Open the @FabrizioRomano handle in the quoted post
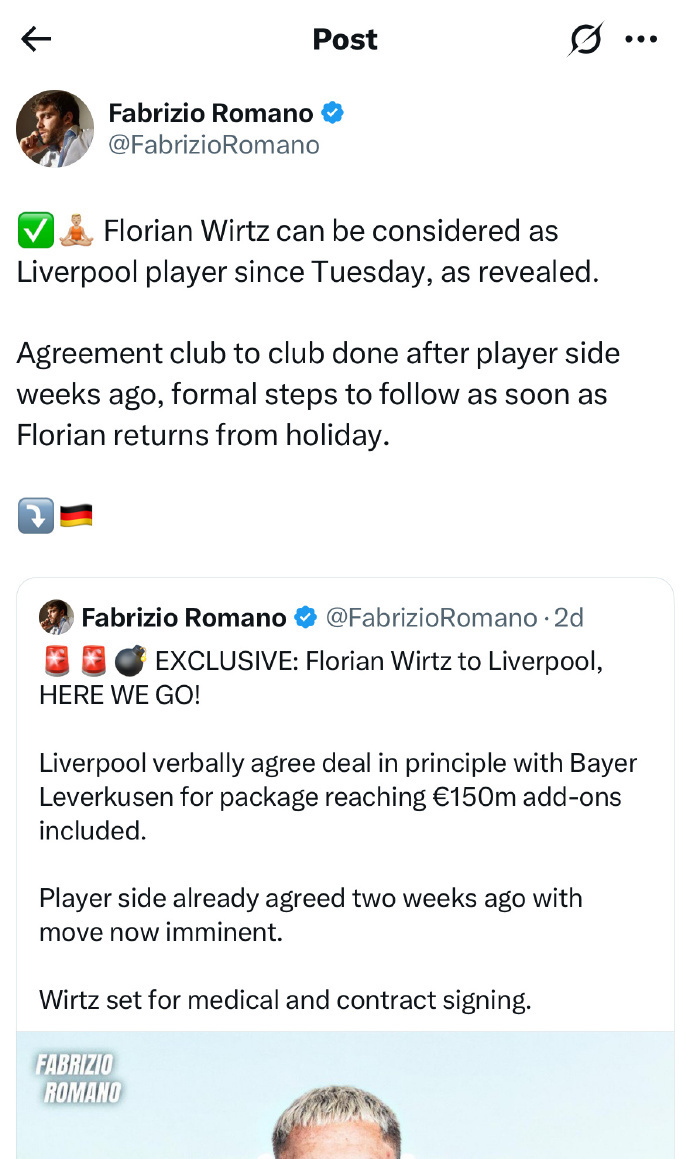Screen dimensions: 690x1159 tap(432, 618)
